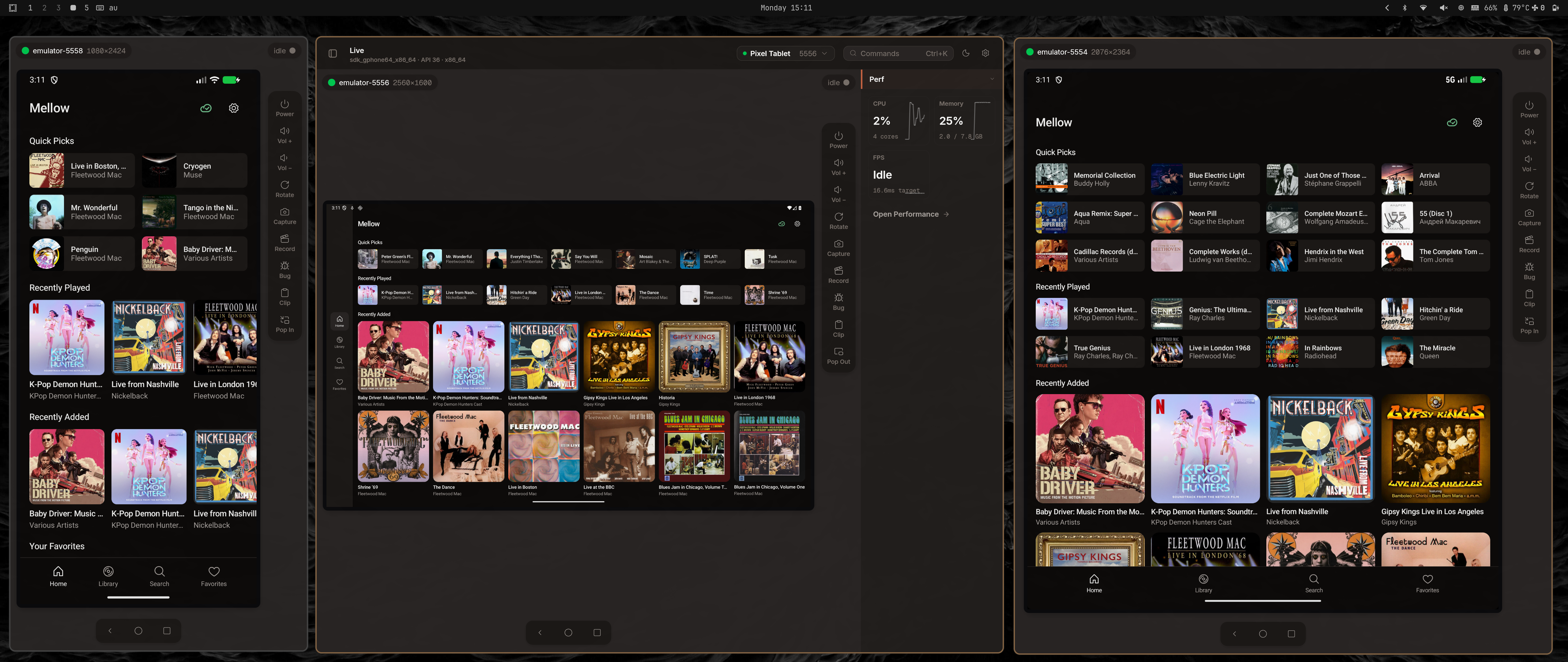Open Search in emulator-5556 tablet side nav
This screenshot has height=662, width=1568.
pos(339,363)
